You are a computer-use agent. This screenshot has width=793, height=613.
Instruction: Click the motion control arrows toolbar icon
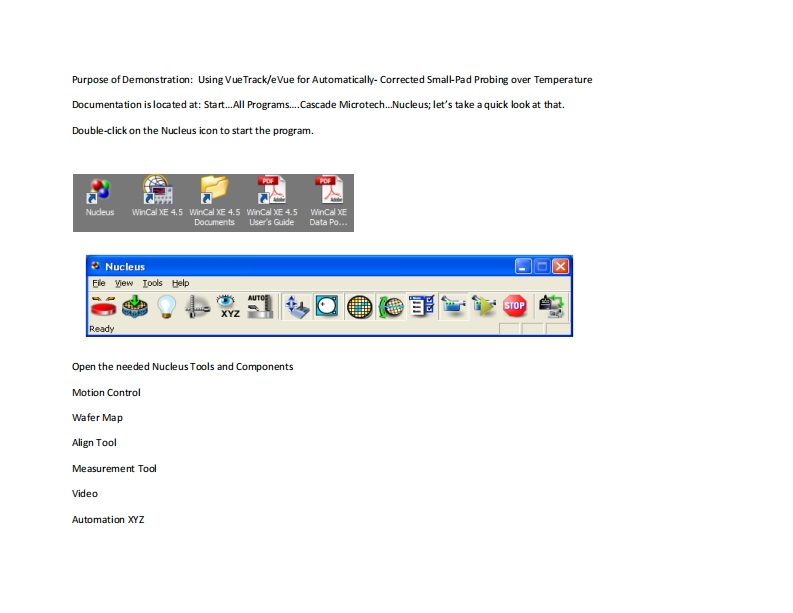(x=297, y=307)
